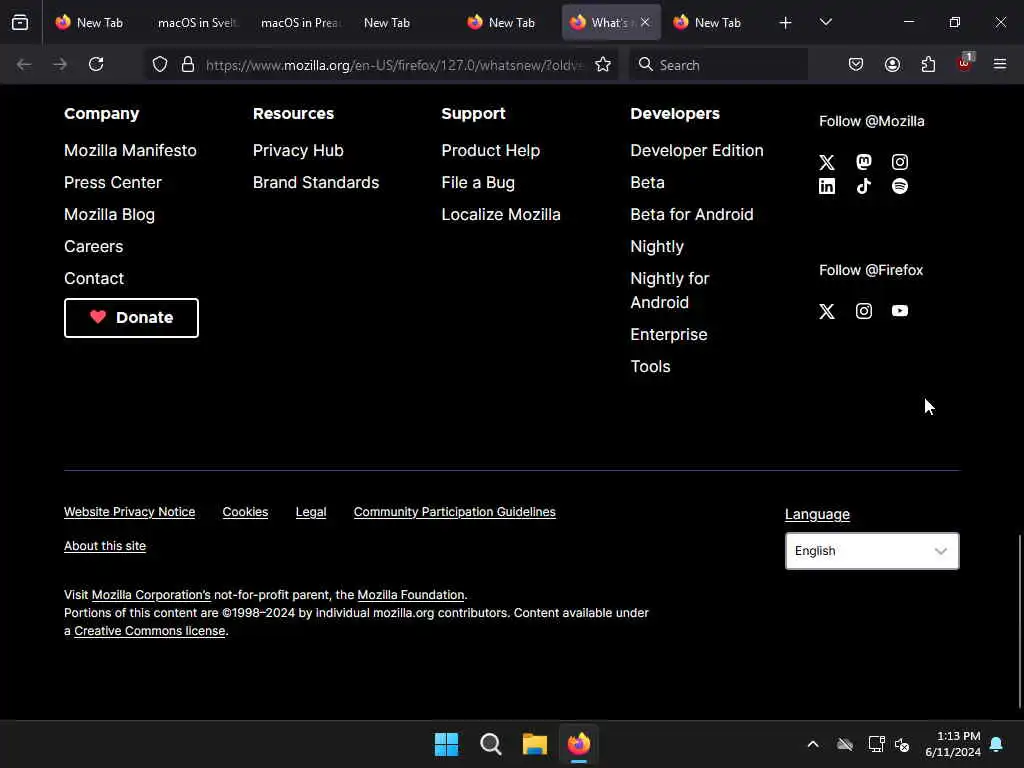Go forward one page
This screenshot has height=768, width=1024.
[x=60, y=64]
